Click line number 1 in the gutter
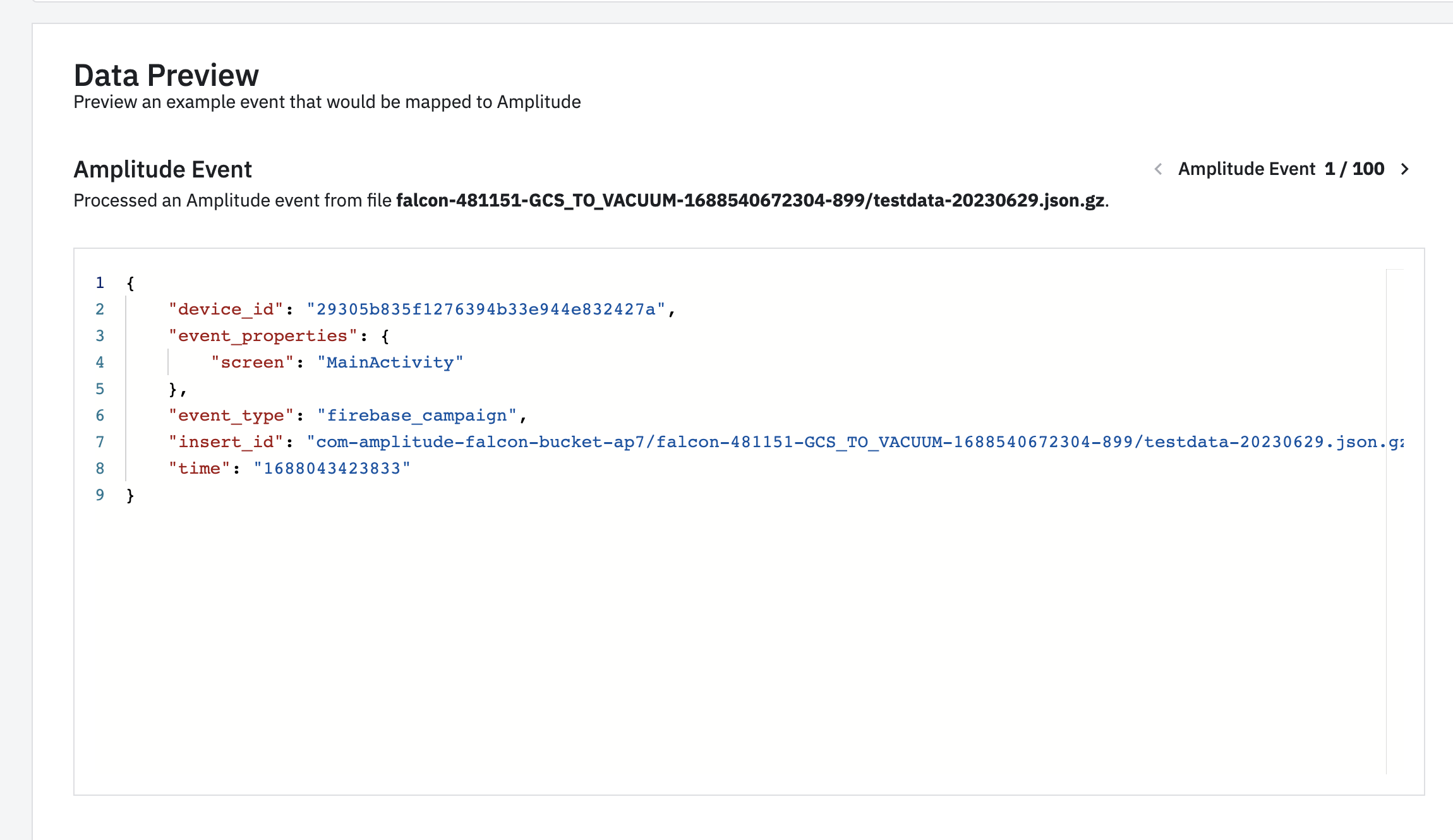 (x=100, y=283)
